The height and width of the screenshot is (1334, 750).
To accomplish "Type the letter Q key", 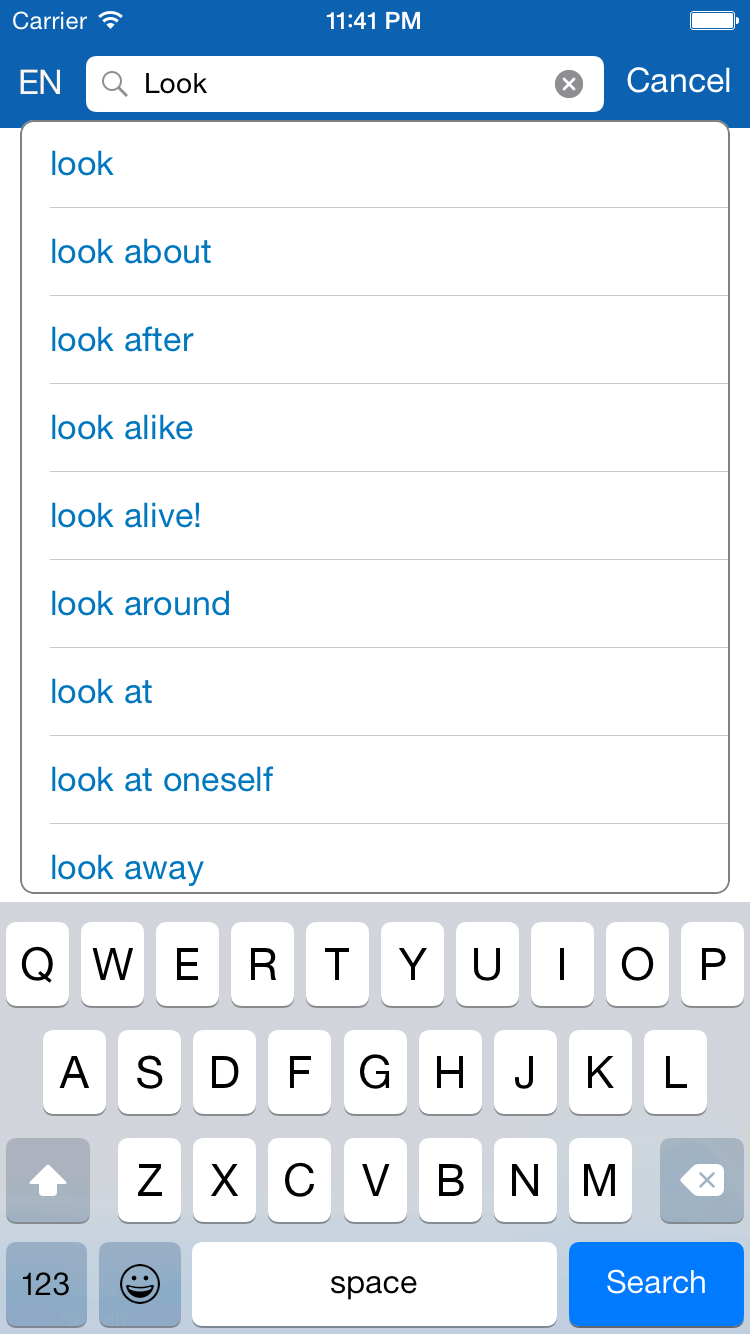I will (38, 965).
